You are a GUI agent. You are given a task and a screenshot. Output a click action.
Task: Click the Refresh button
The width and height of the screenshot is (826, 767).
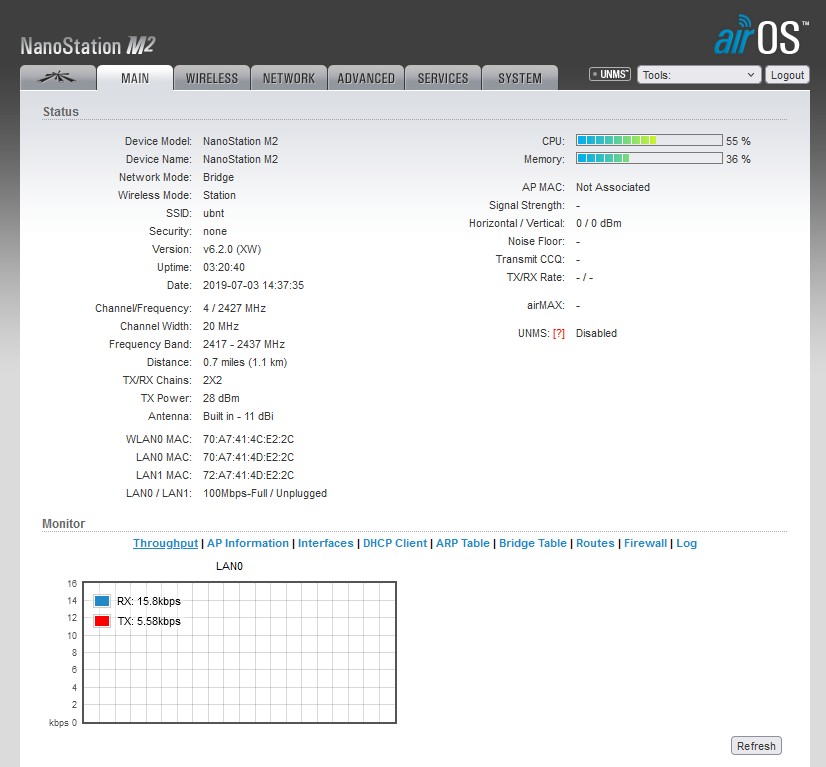(756, 746)
